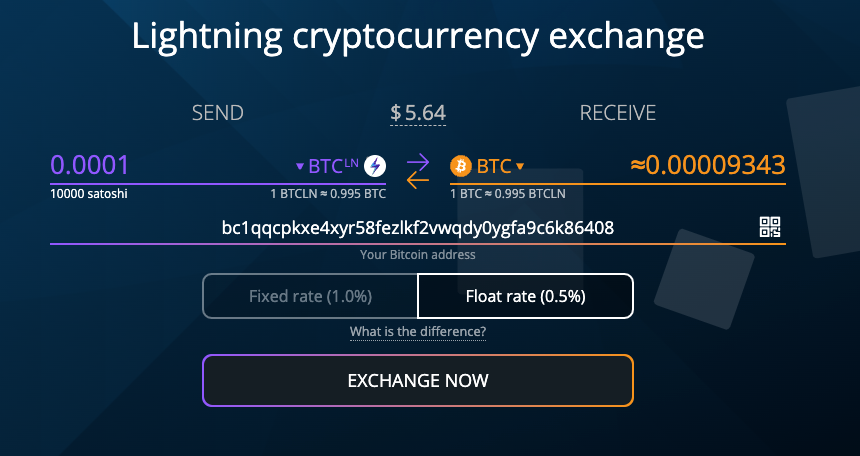
Task: Click the purple triangle before BTCLN
Action: [x=299, y=166]
